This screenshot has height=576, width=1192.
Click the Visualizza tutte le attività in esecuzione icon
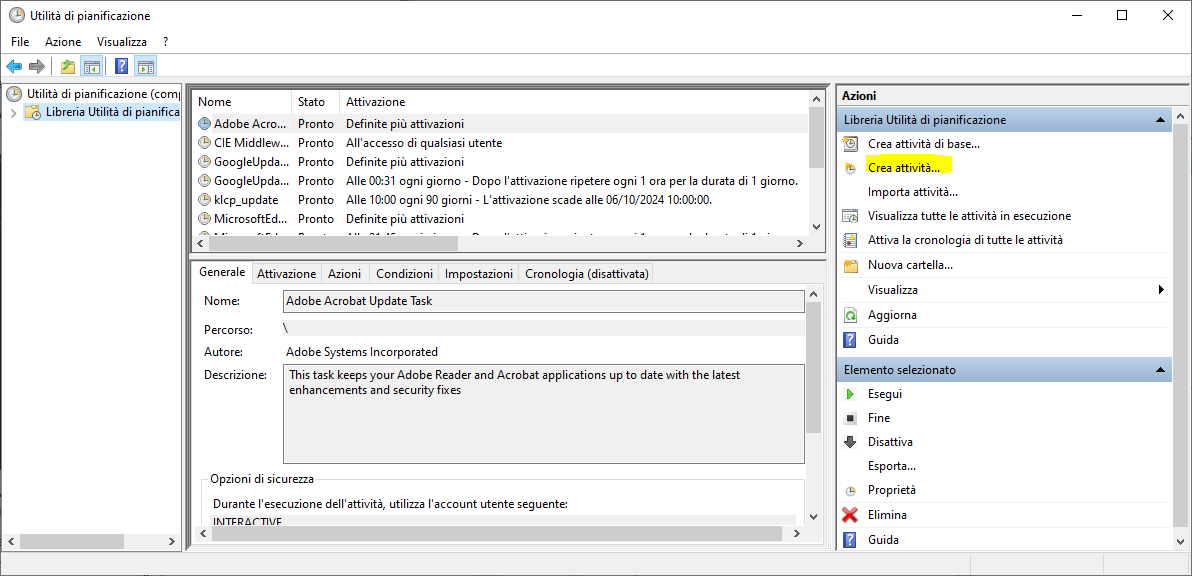pyautogui.click(x=851, y=216)
